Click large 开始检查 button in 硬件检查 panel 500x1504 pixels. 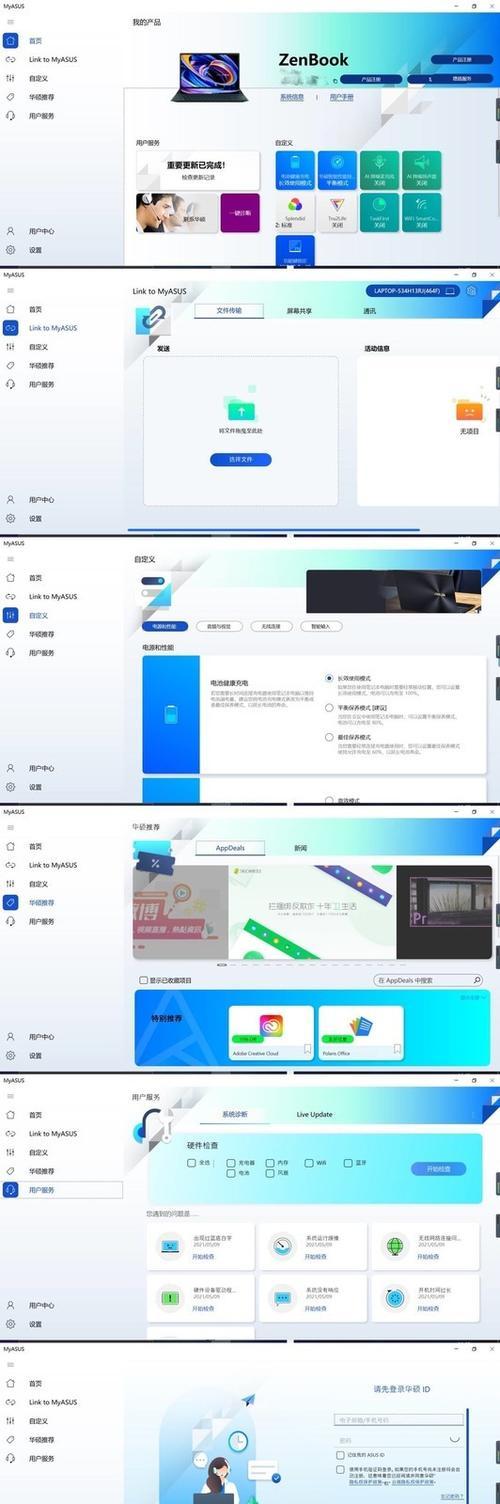(x=438, y=1168)
